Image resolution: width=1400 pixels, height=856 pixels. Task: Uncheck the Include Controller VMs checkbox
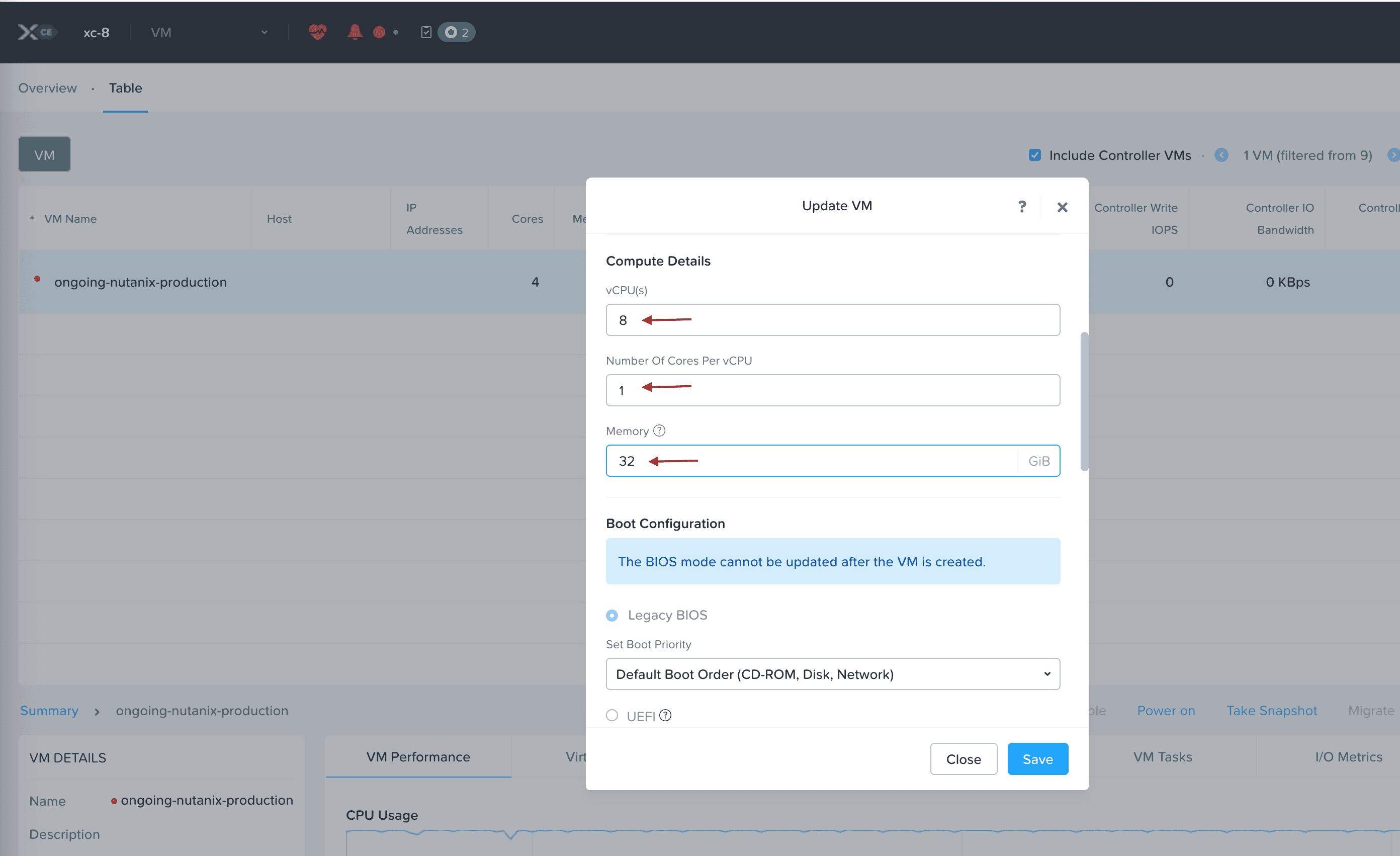(x=1035, y=154)
